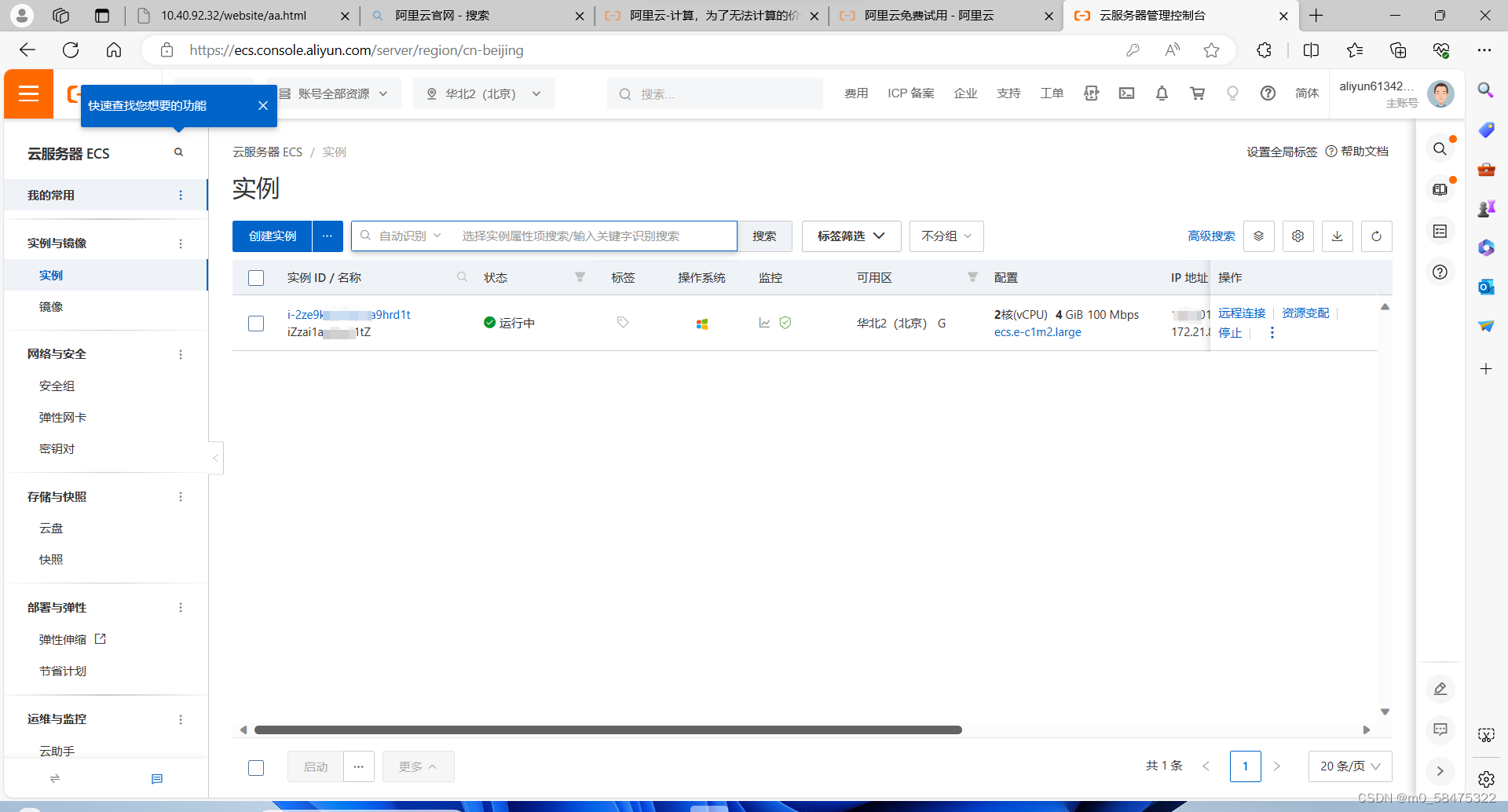1508x812 pixels.
Task: Select all instances with the header checkbox
Action: [256, 277]
